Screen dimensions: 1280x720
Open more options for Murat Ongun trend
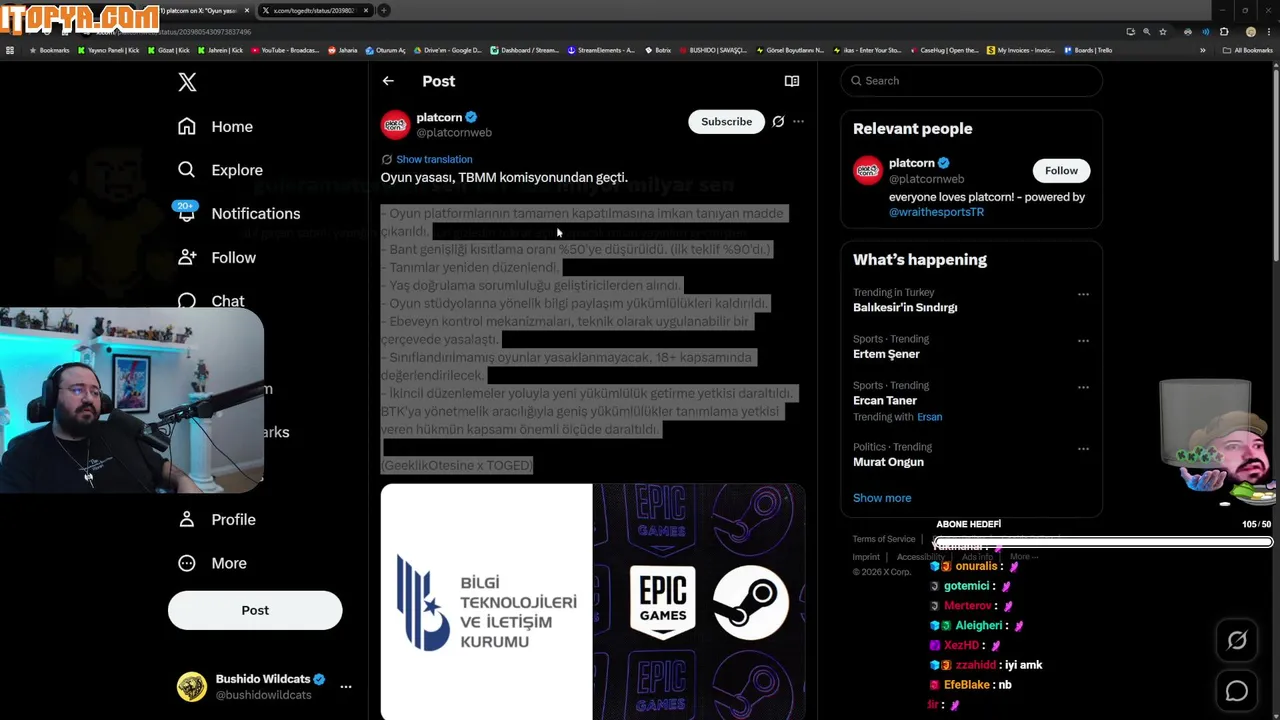tap(1083, 449)
